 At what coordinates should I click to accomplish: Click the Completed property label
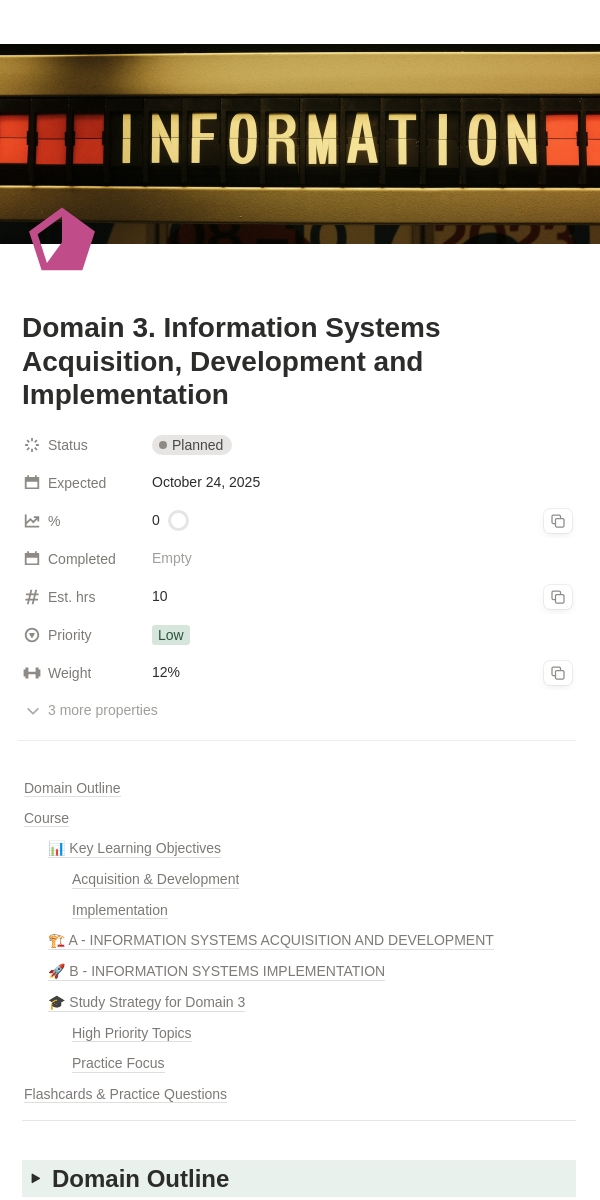(82, 559)
